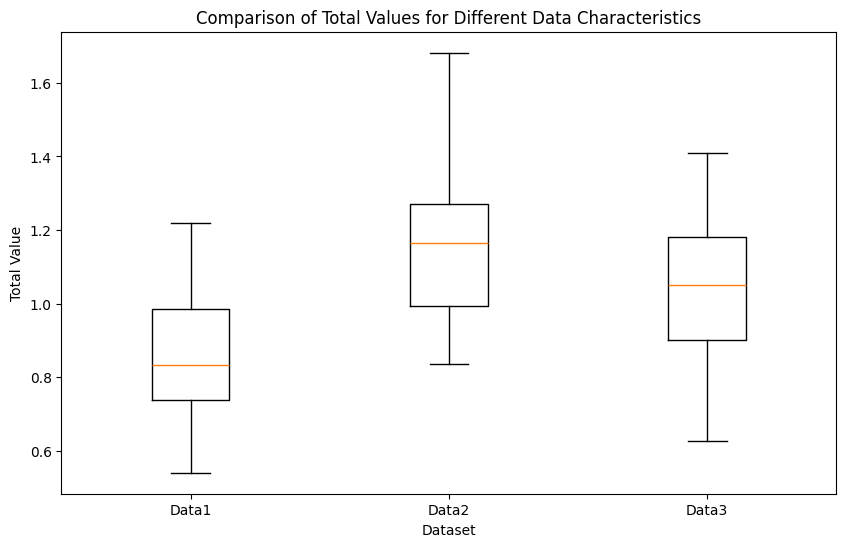This screenshot has height=547, width=846.
Task: Click the orange median line of Data1
Action: [x=190, y=365]
